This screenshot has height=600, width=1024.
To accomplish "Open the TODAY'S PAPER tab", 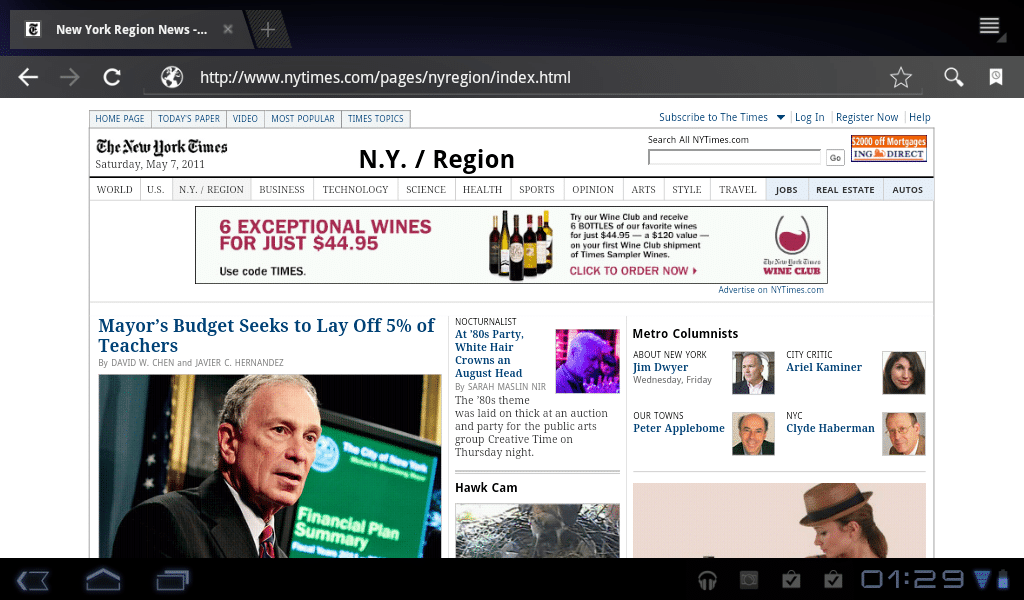I will point(189,119).
